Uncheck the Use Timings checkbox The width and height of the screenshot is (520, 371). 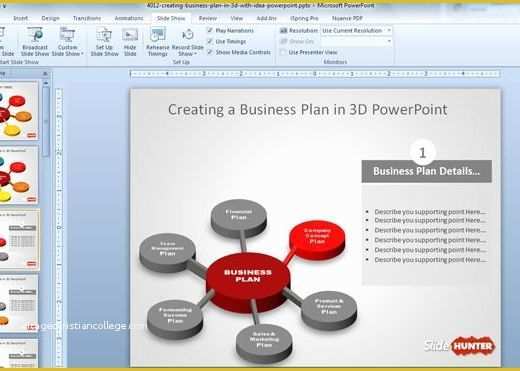coord(210,41)
